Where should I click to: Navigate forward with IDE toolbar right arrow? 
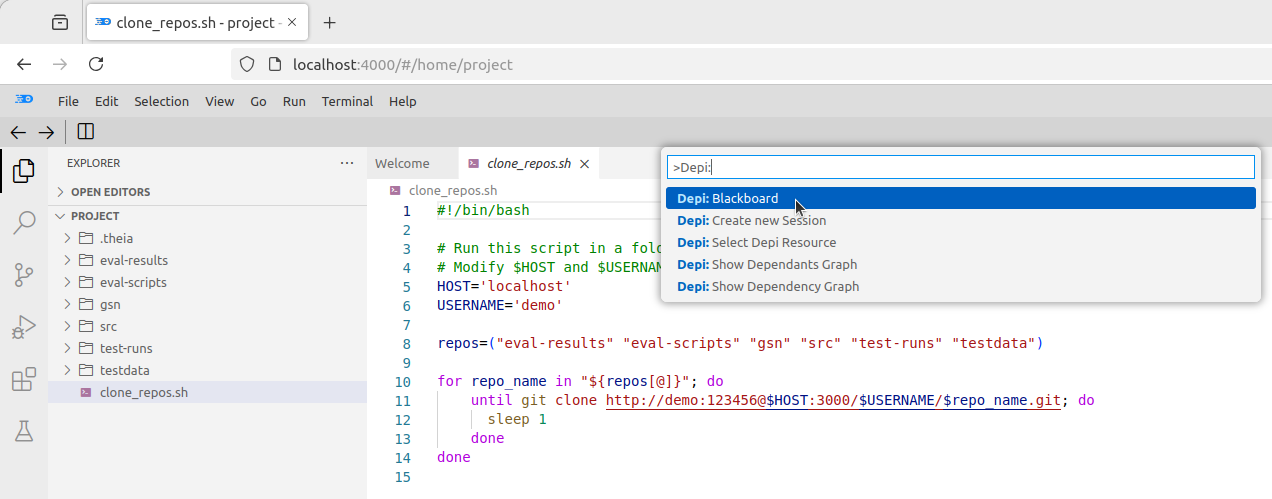tap(46, 132)
